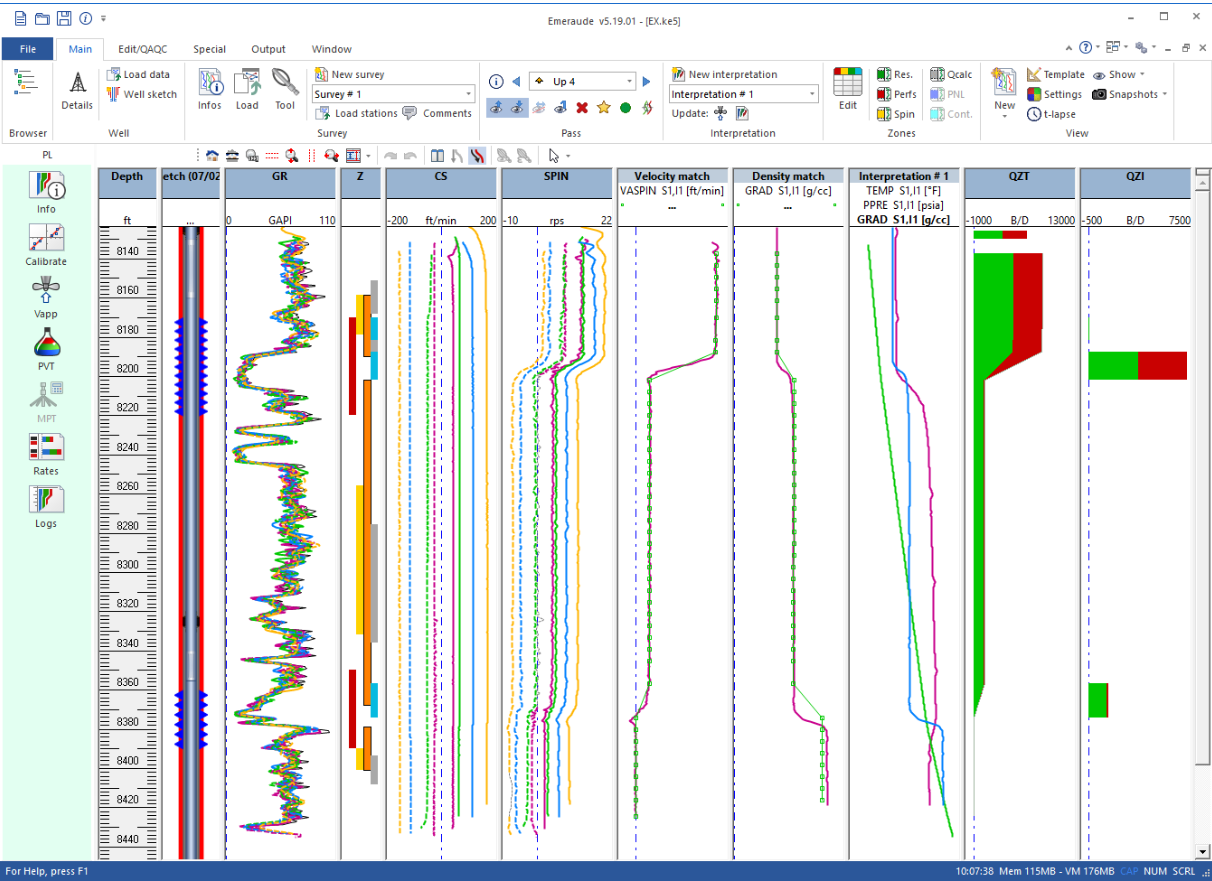Toggle Res. zones
The image size is (1212, 881).
(x=895, y=74)
